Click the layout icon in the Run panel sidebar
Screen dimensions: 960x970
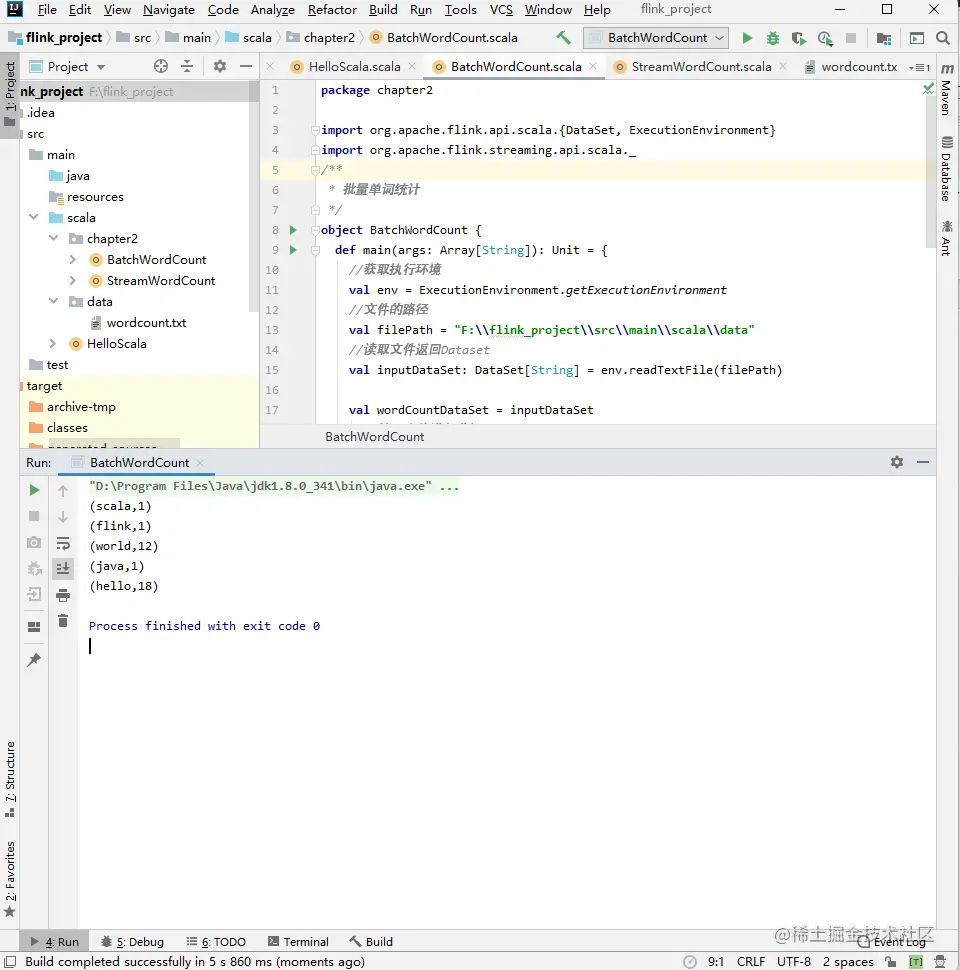click(34, 627)
